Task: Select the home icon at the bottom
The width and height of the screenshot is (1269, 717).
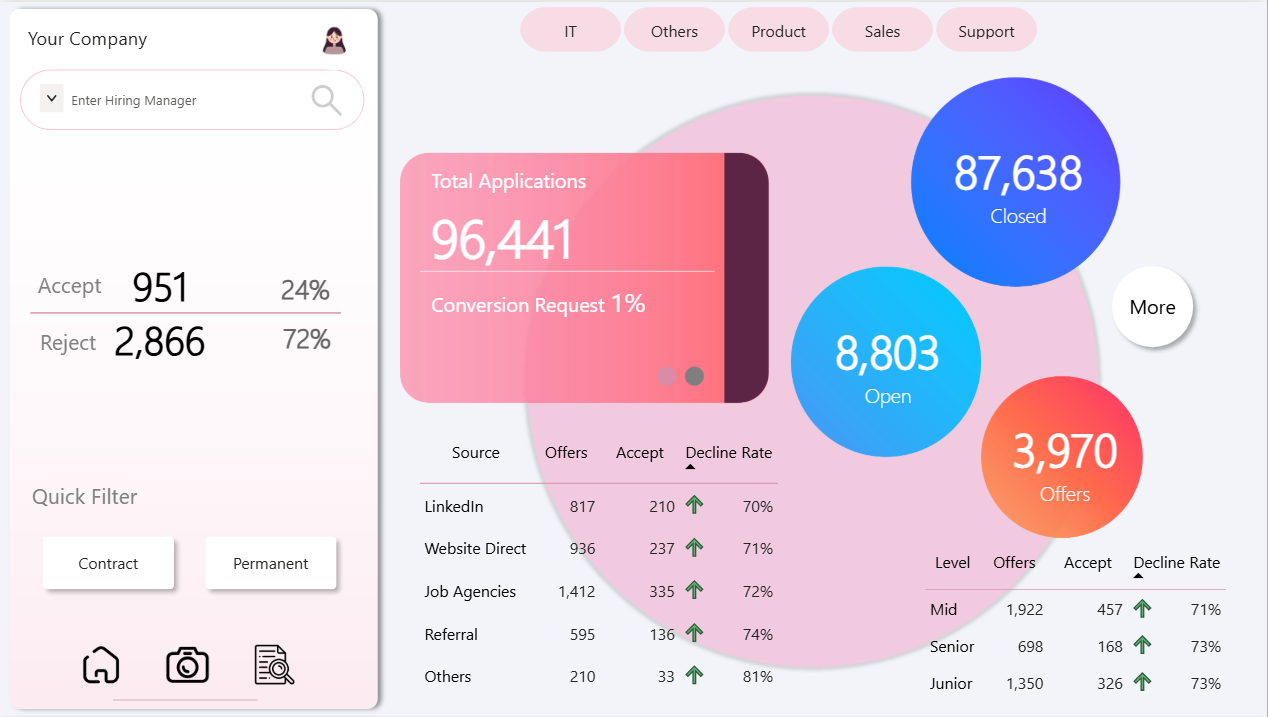Action: (x=100, y=664)
